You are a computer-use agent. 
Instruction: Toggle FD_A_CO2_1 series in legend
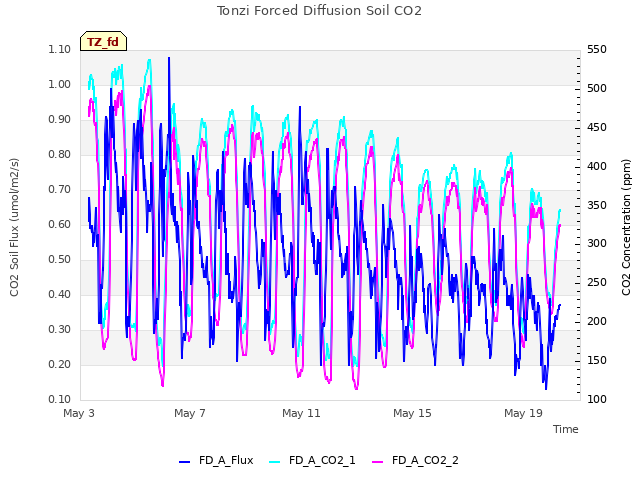coord(312,460)
